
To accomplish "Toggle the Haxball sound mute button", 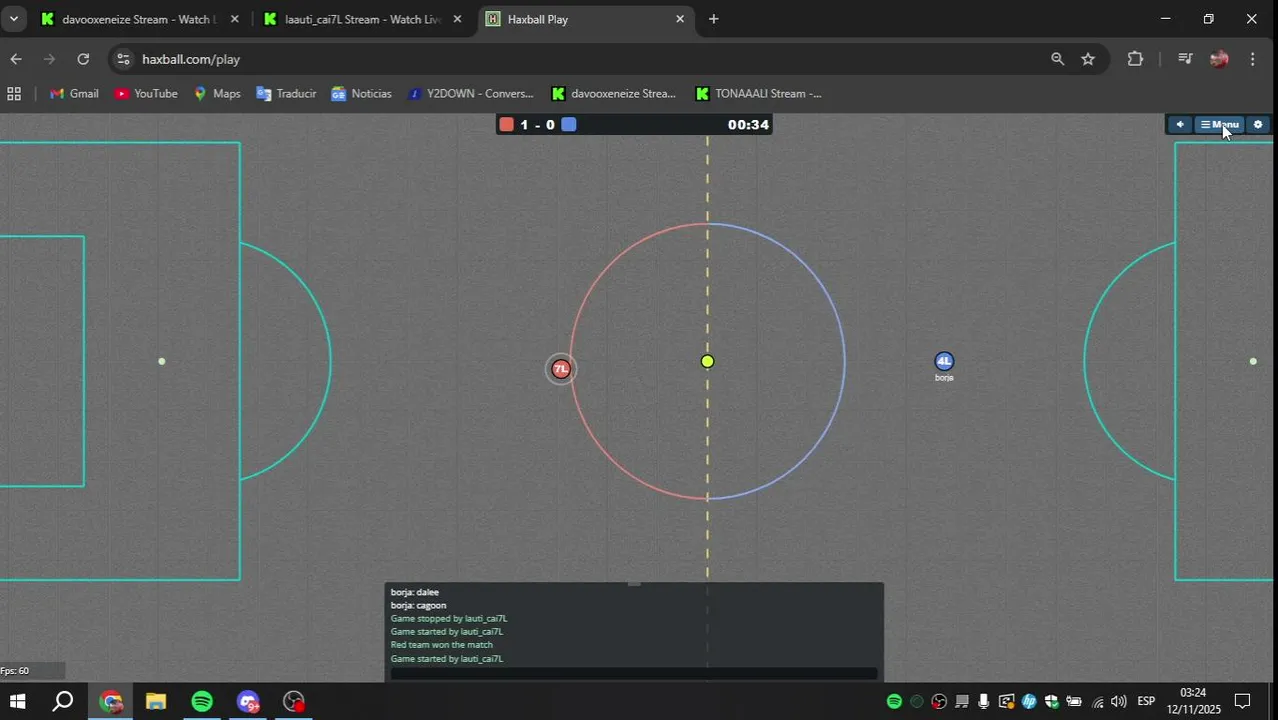I will point(1180,125).
